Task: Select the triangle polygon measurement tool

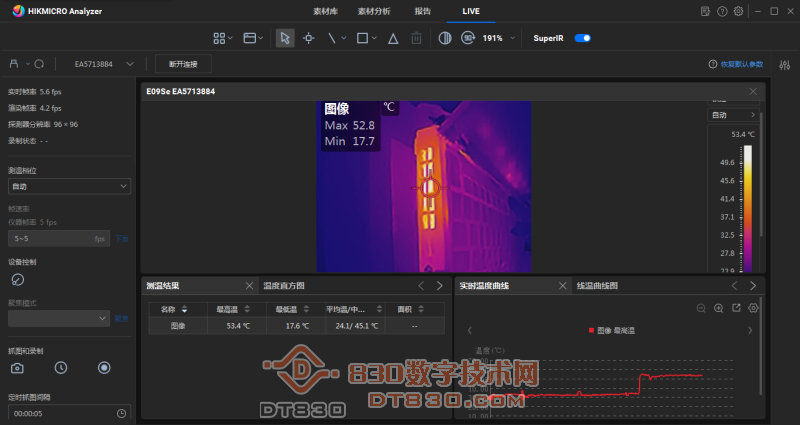Action: [x=392, y=38]
